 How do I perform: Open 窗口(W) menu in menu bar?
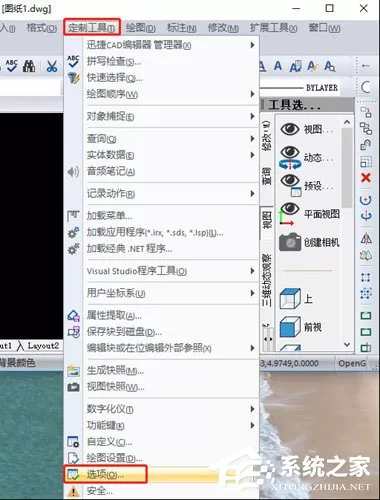[324, 28]
